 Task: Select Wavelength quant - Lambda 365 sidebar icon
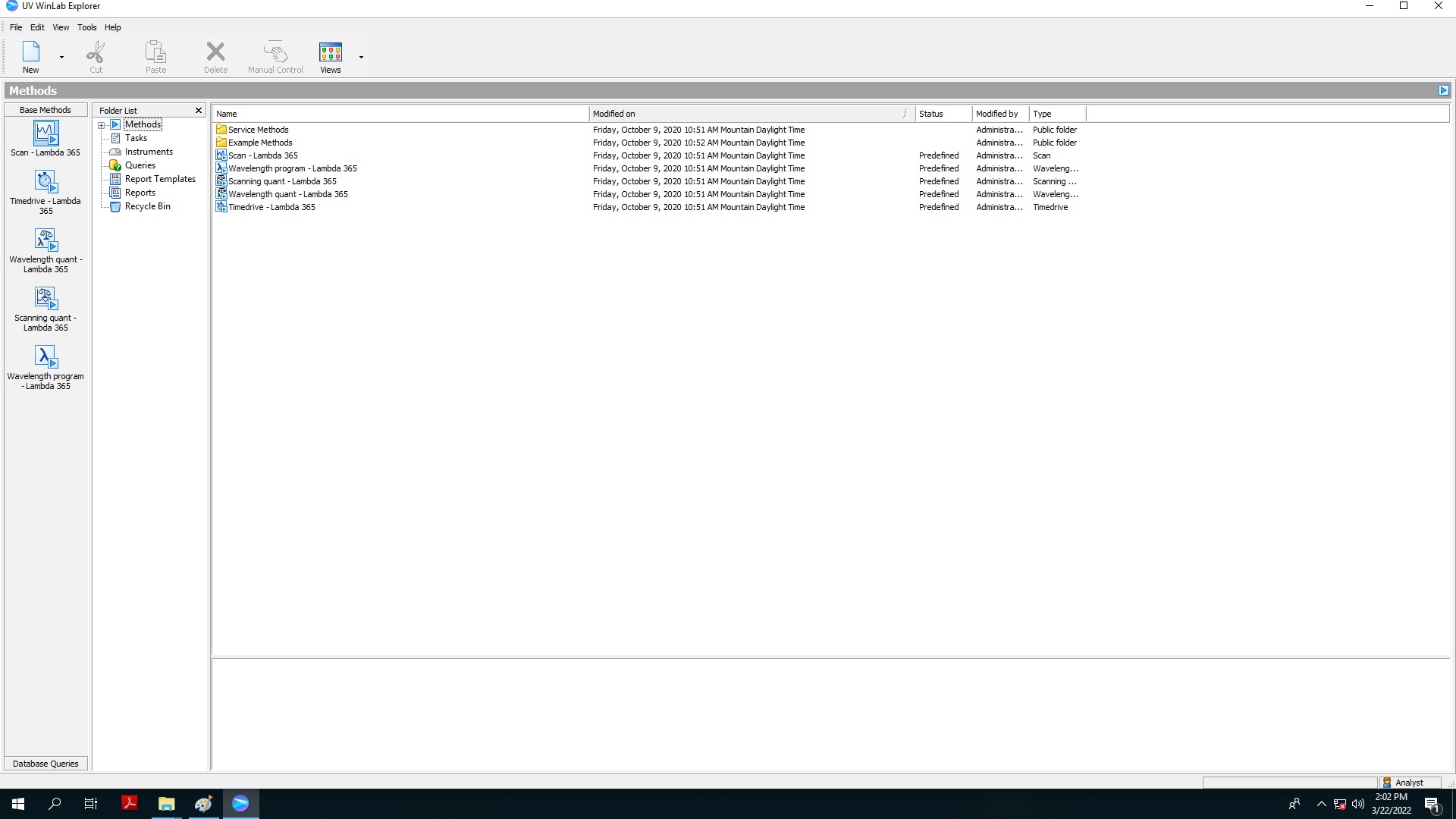point(45,240)
